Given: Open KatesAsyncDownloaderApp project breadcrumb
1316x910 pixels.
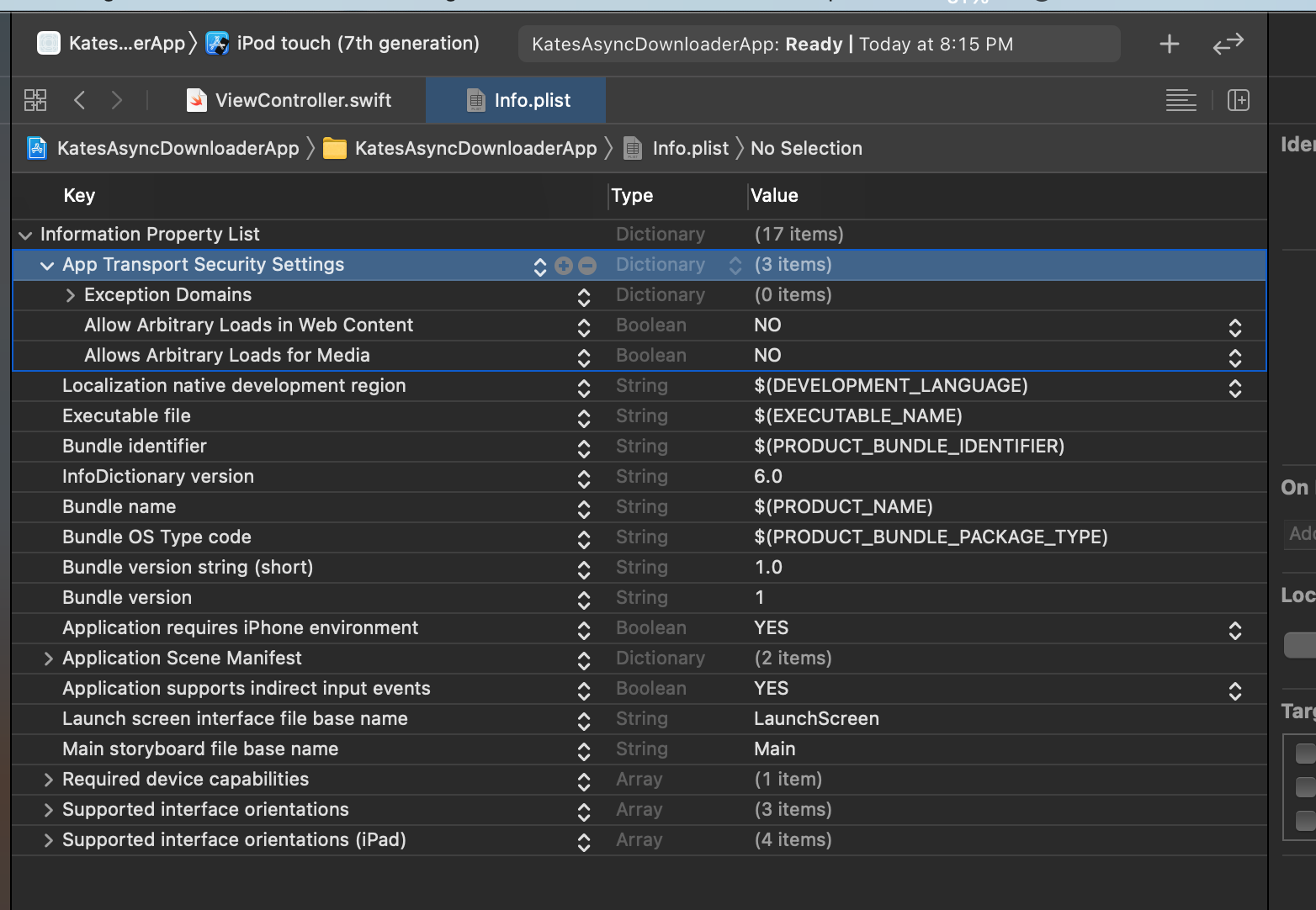Looking at the screenshot, I should click(x=178, y=148).
